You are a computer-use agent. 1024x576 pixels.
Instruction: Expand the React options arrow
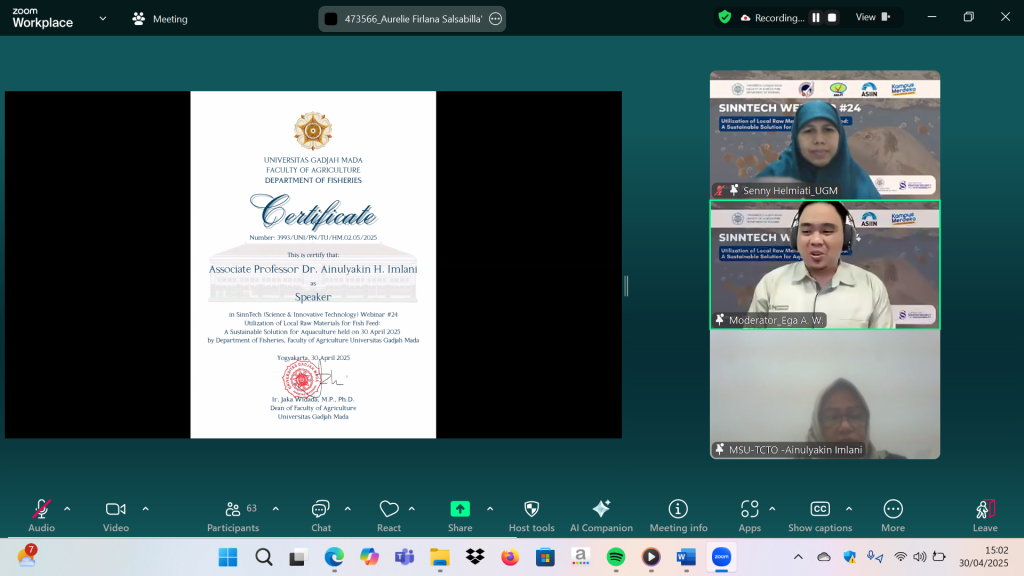(412, 509)
